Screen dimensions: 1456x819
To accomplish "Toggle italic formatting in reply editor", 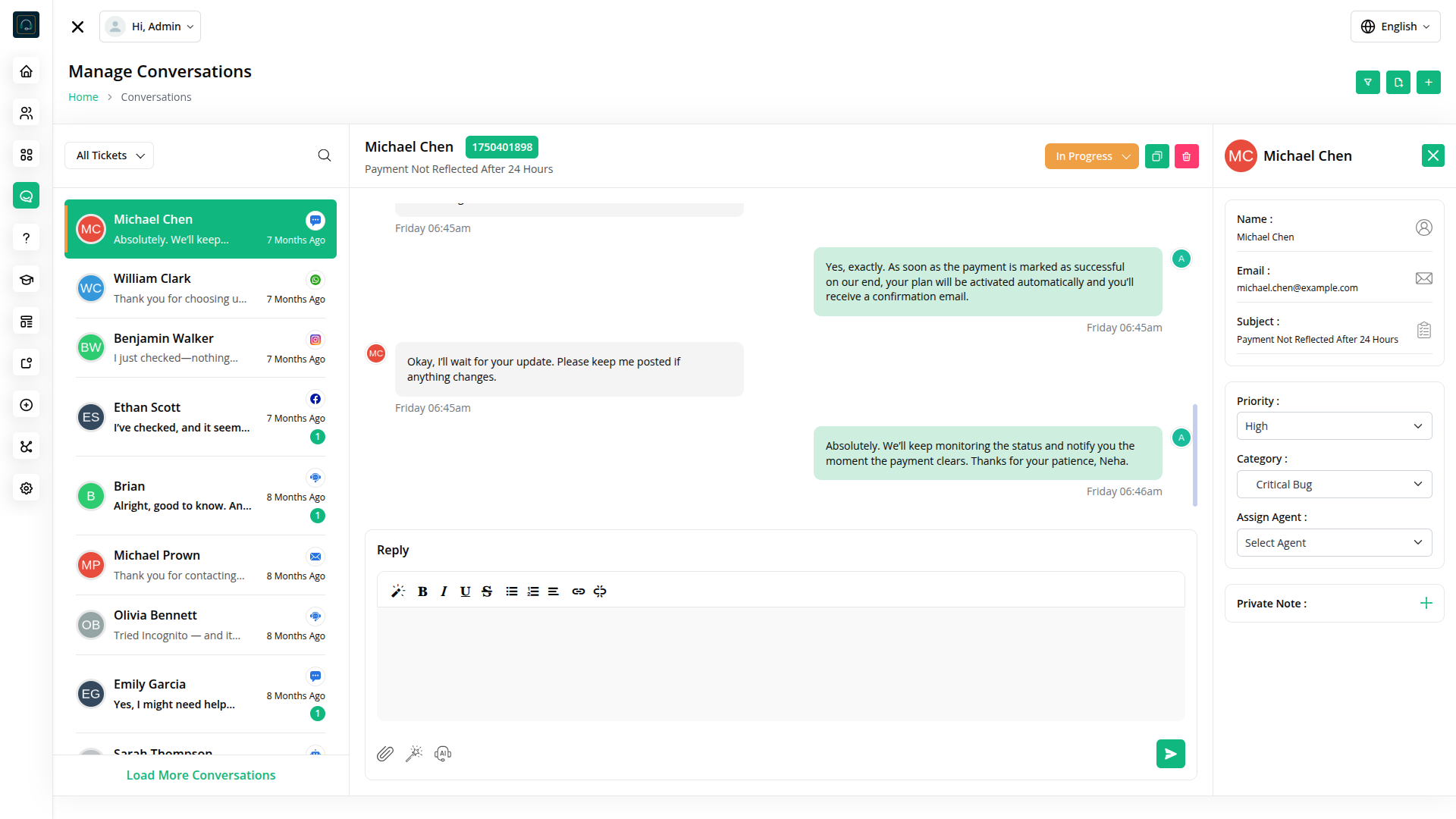I will pos(444,591).
